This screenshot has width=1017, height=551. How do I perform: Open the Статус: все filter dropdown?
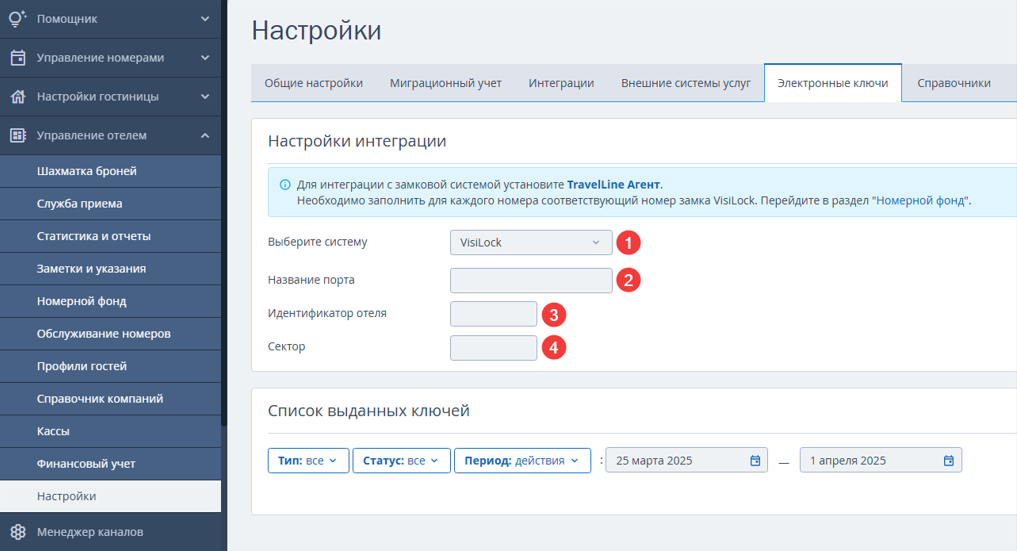401,460
